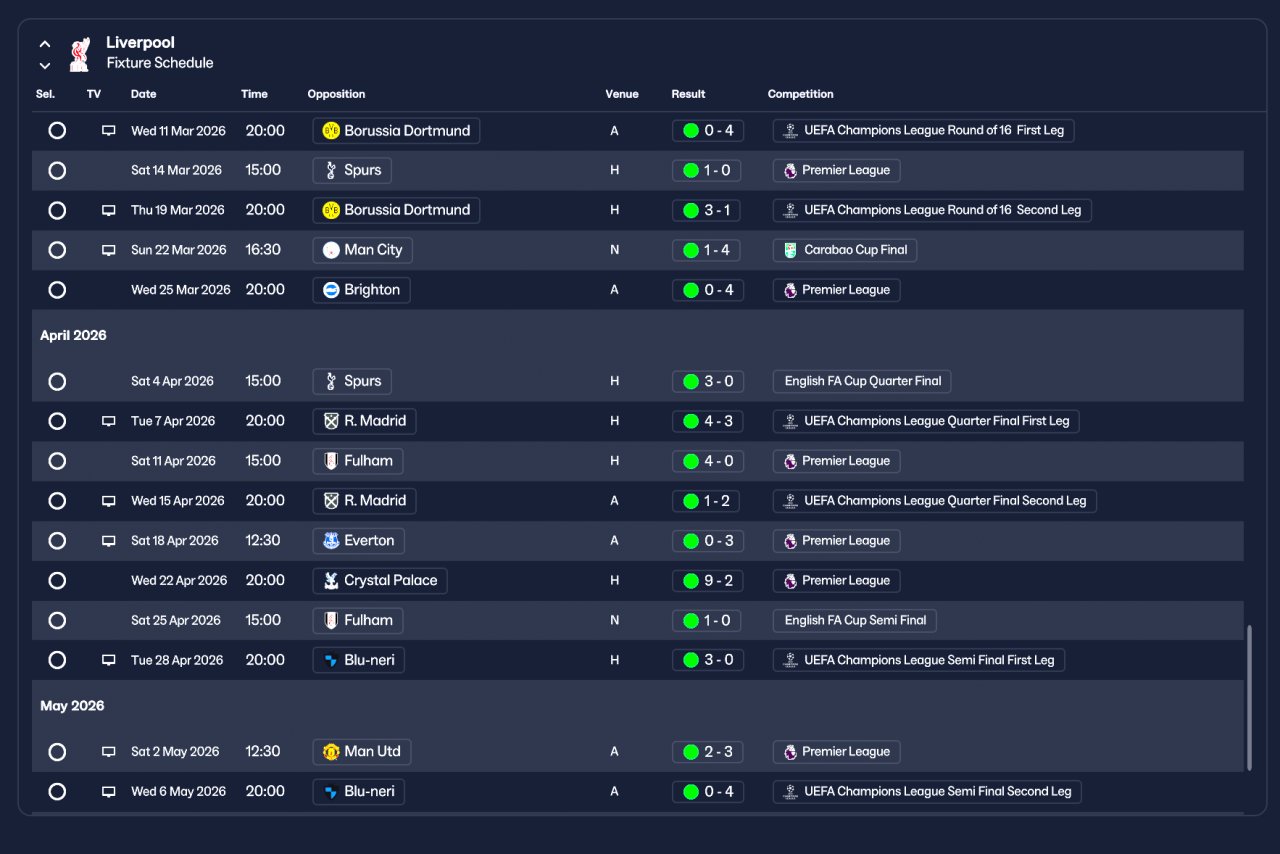
Task: Select the radio button for Sat 11 Apr 2026
Action: pyautogui.click(x=57, y=462)
